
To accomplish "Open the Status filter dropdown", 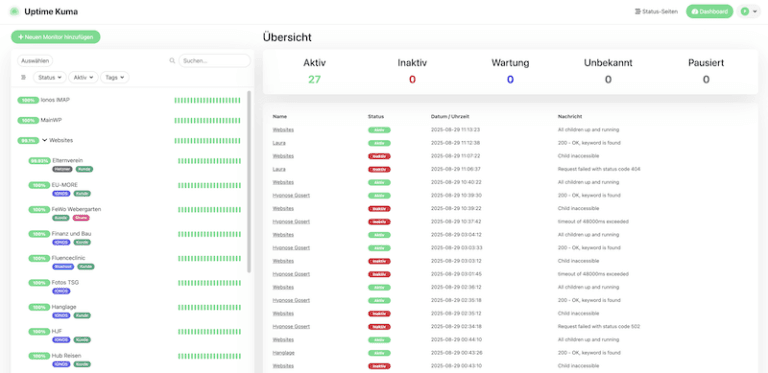I will pyautogui.click(x=49, y=77).
